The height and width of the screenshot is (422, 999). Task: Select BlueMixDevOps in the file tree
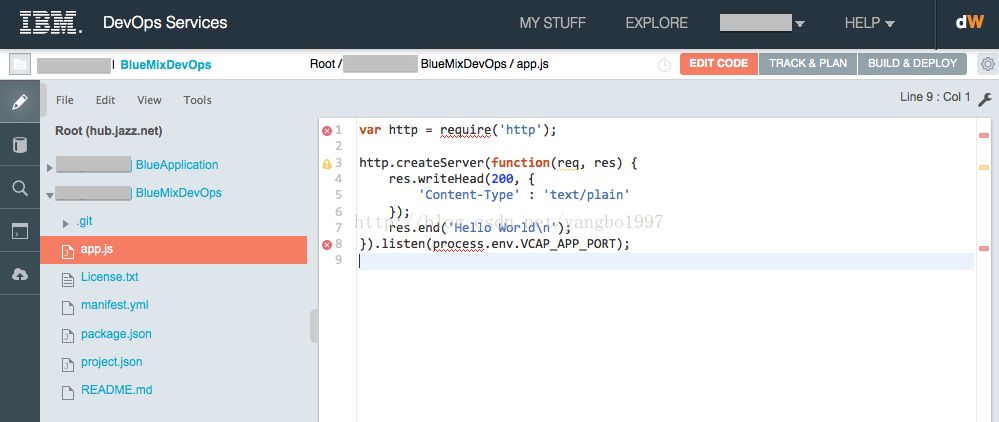178,193
